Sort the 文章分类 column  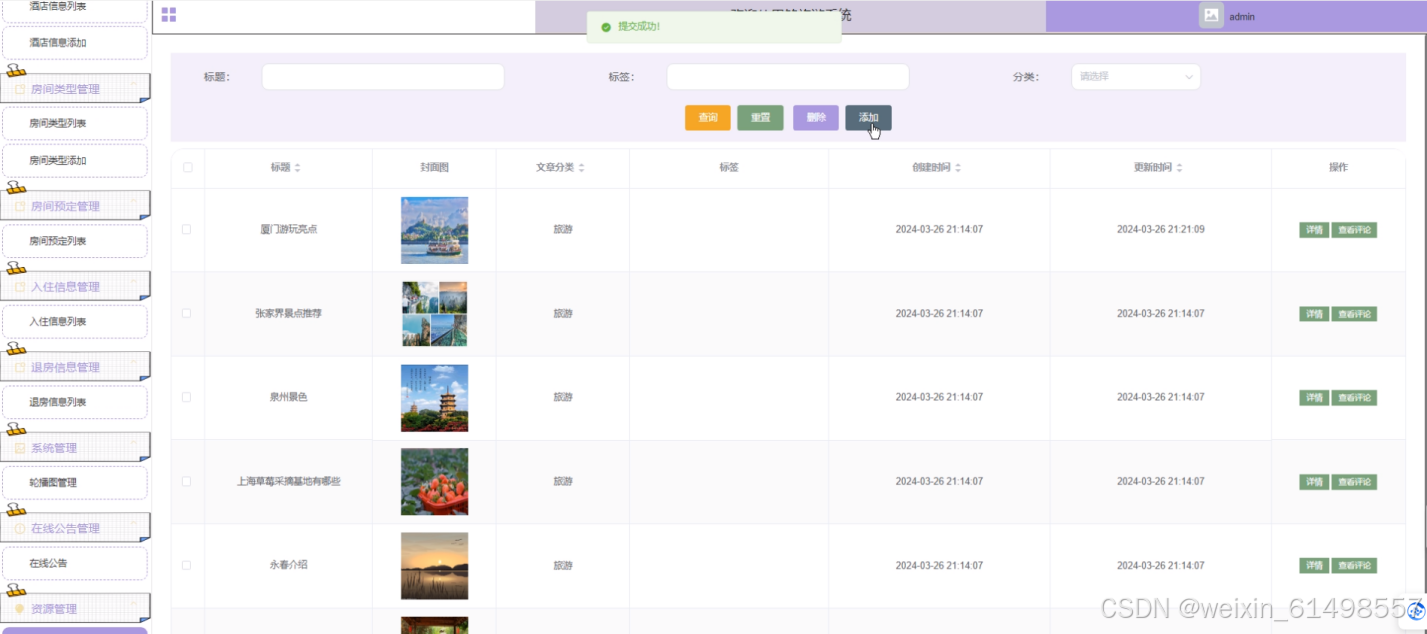tap(581, 168)
